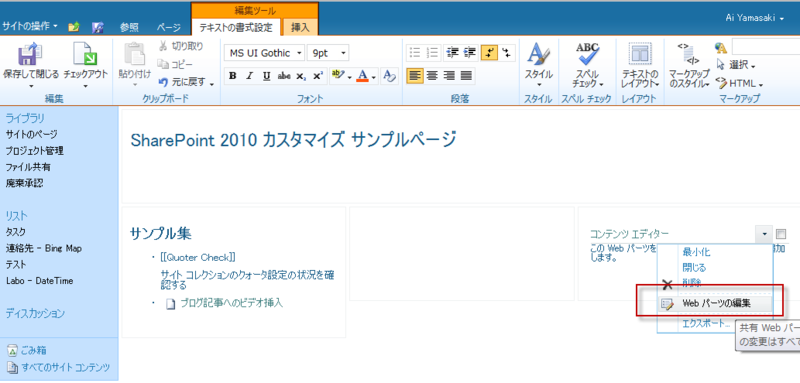Open the サイトの操作 menu

coord(30,25)
